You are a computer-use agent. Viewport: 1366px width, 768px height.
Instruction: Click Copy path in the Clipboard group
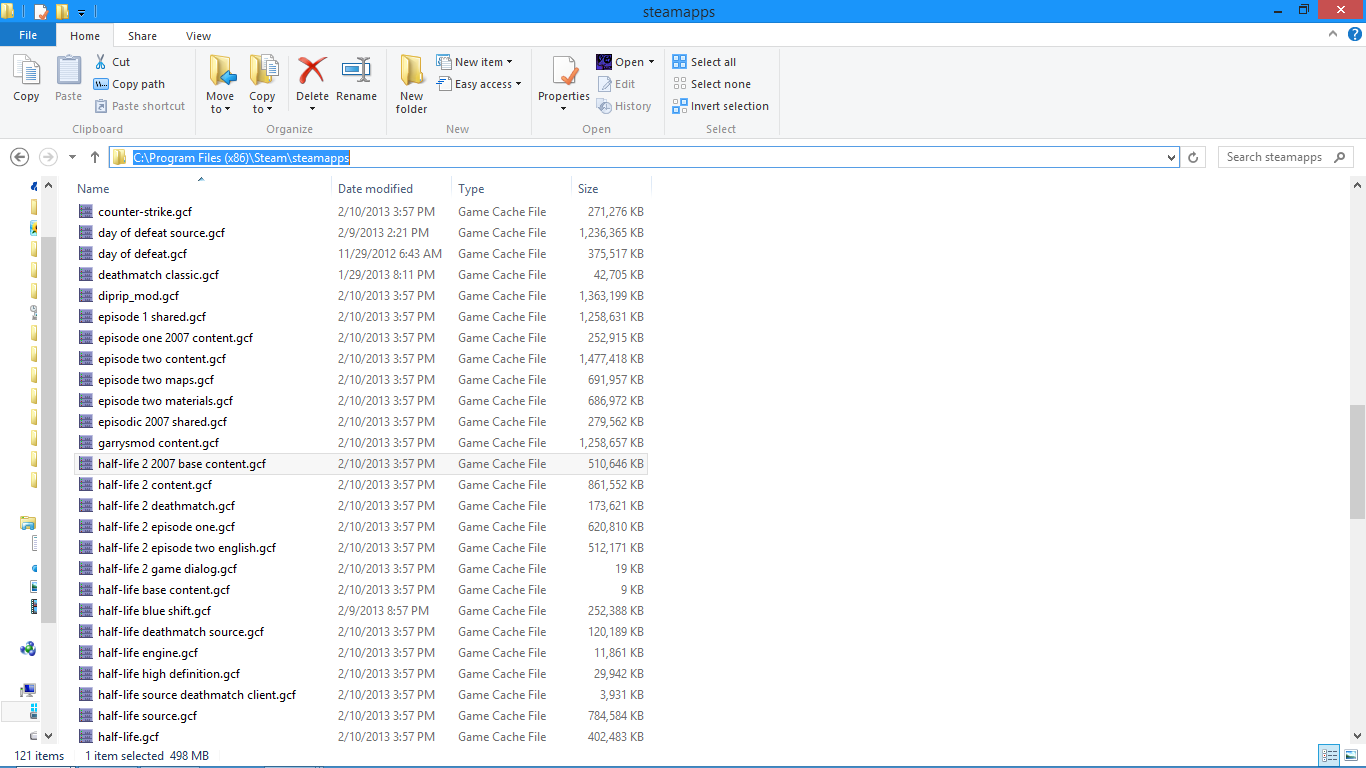129,84
